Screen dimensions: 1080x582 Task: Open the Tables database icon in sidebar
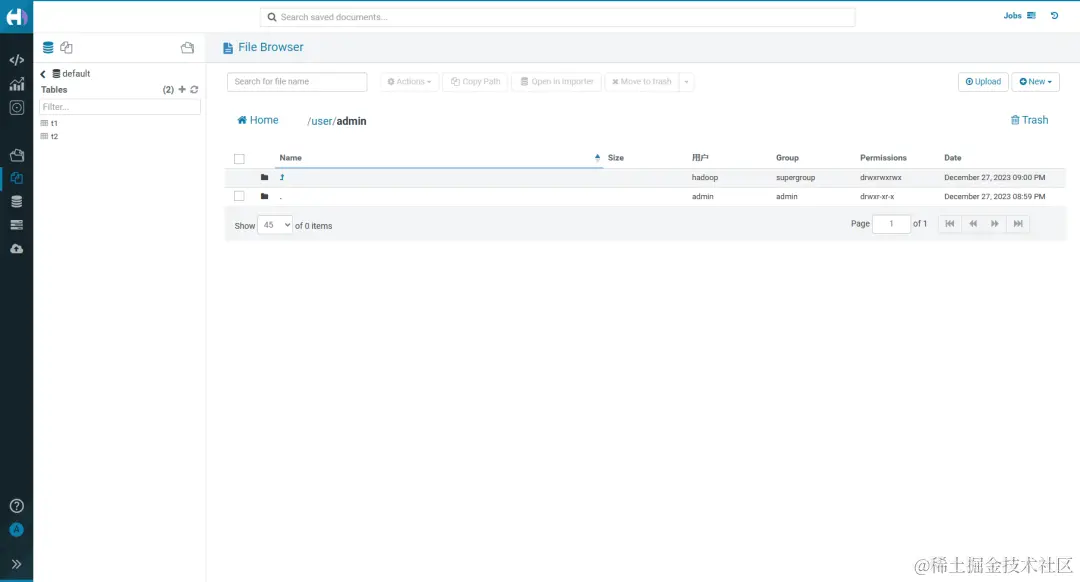coord(17,201)
